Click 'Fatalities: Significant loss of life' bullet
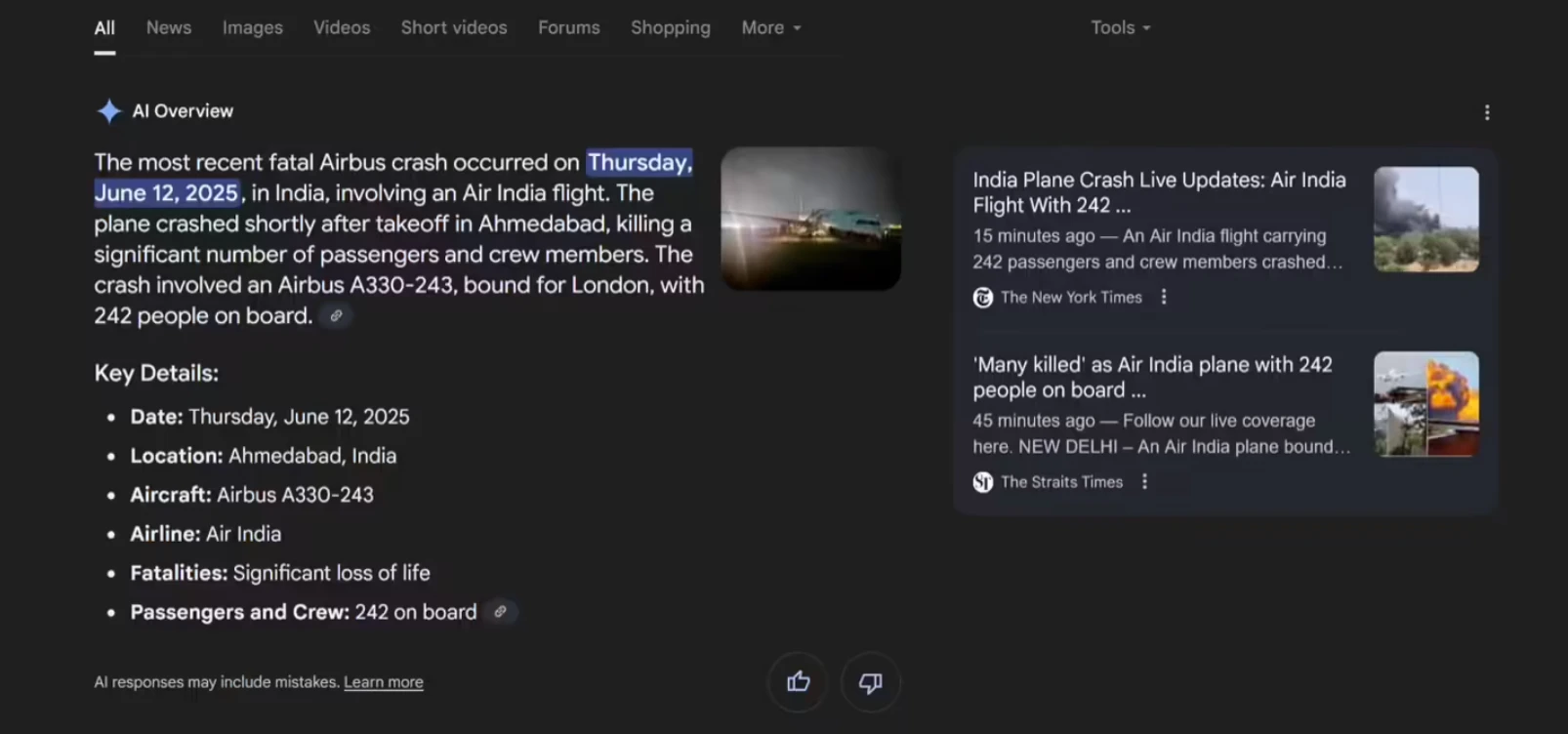This screenshot has width=1568, height=734. (x=280, y=573)
